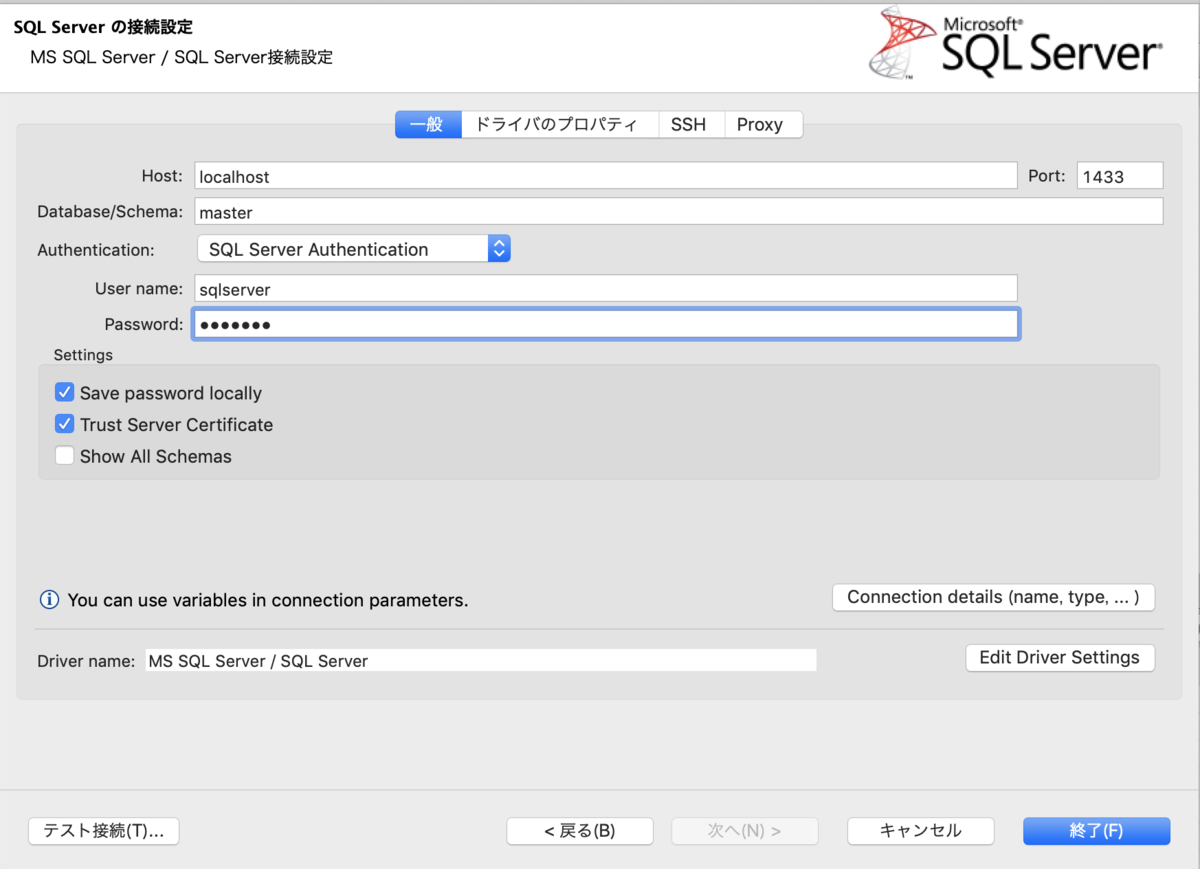Click the キャンセル button
The width and height of the screenshot is (1200, 869).
(921, 831)
